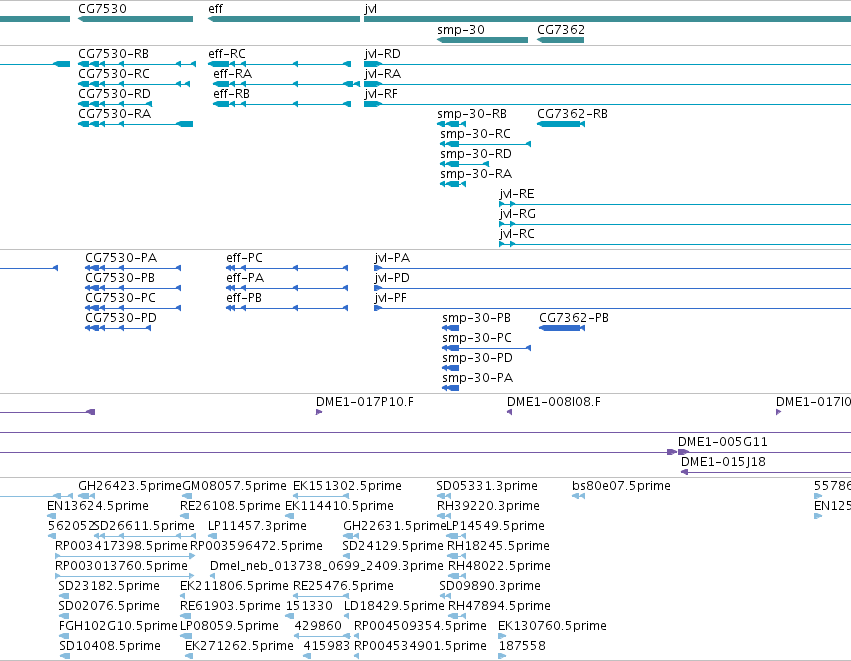Click EST LP11457.3prime
This screenshot has width=851, height=661.
coord(212,536)
